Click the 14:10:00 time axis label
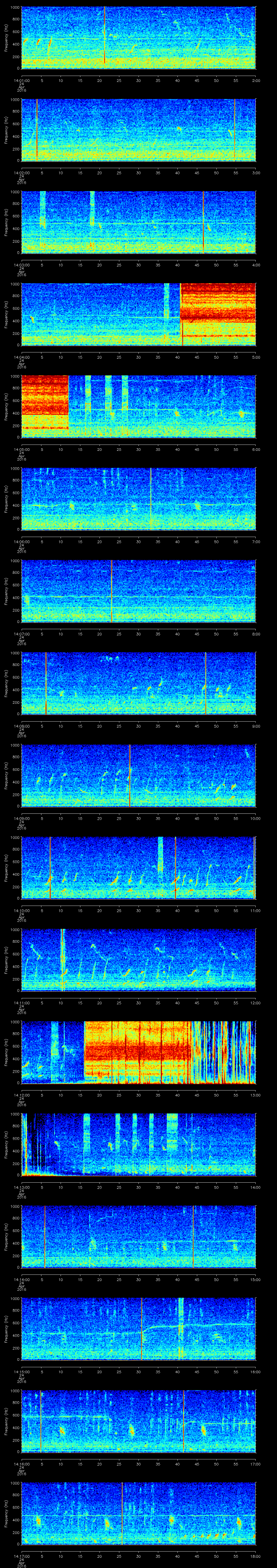277x1568 pixels. 22,910
